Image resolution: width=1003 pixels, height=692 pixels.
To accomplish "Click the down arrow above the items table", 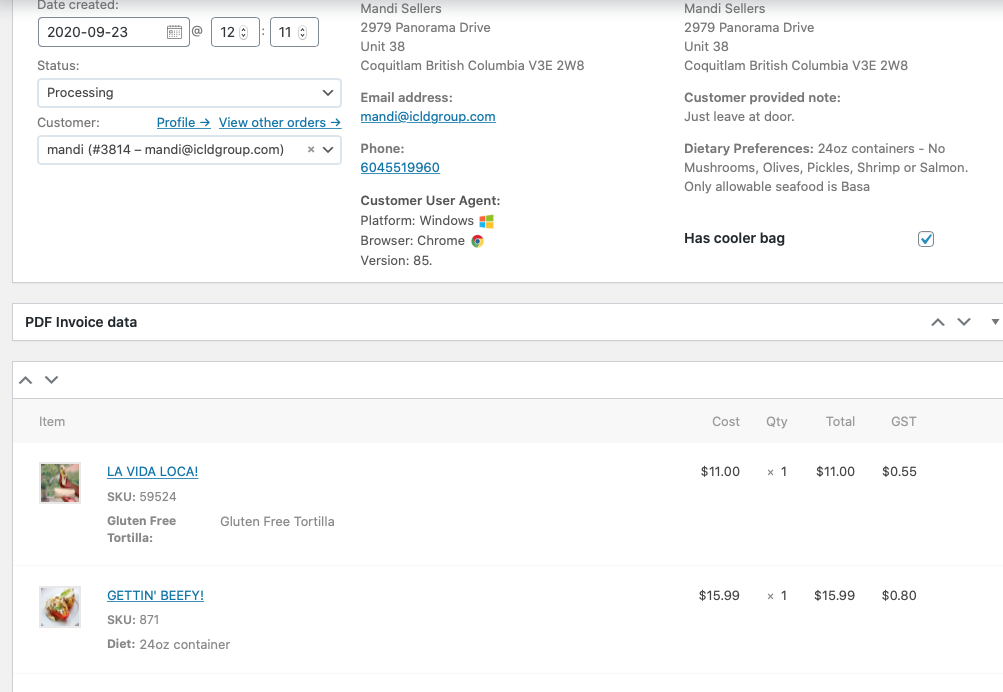I will pos(52,380).
